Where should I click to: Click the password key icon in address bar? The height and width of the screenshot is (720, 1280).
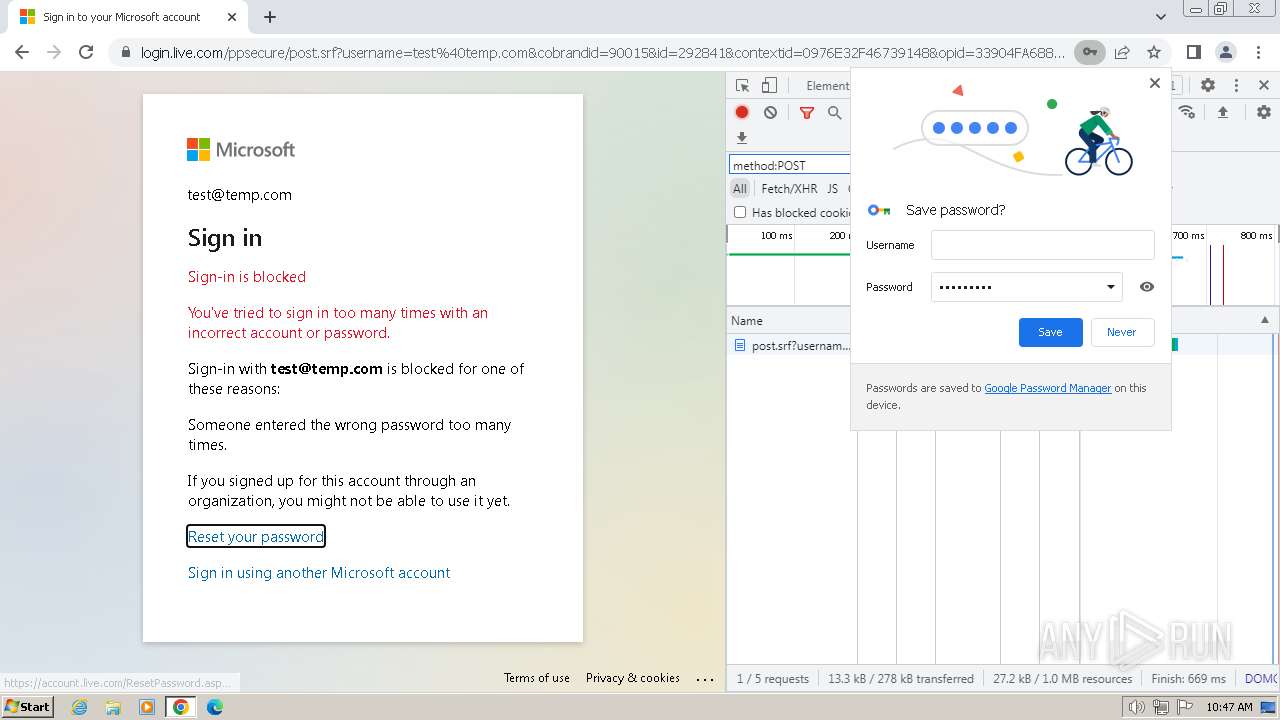point(1090,52)
